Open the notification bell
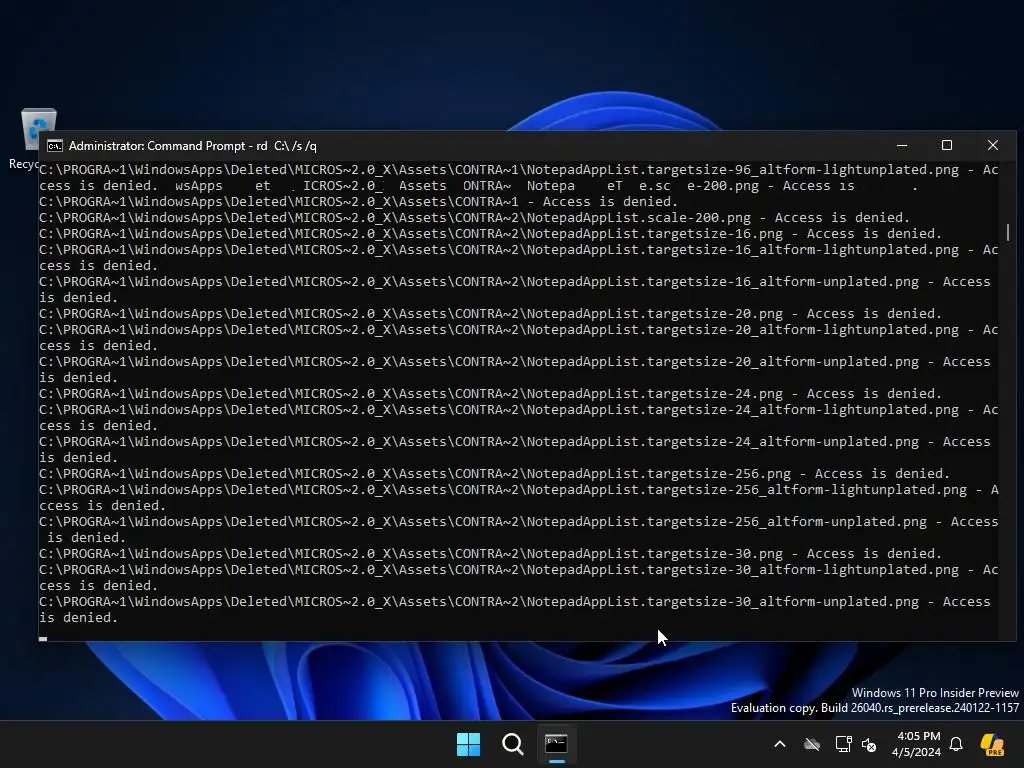1024x768 pixels. point(956,744)
